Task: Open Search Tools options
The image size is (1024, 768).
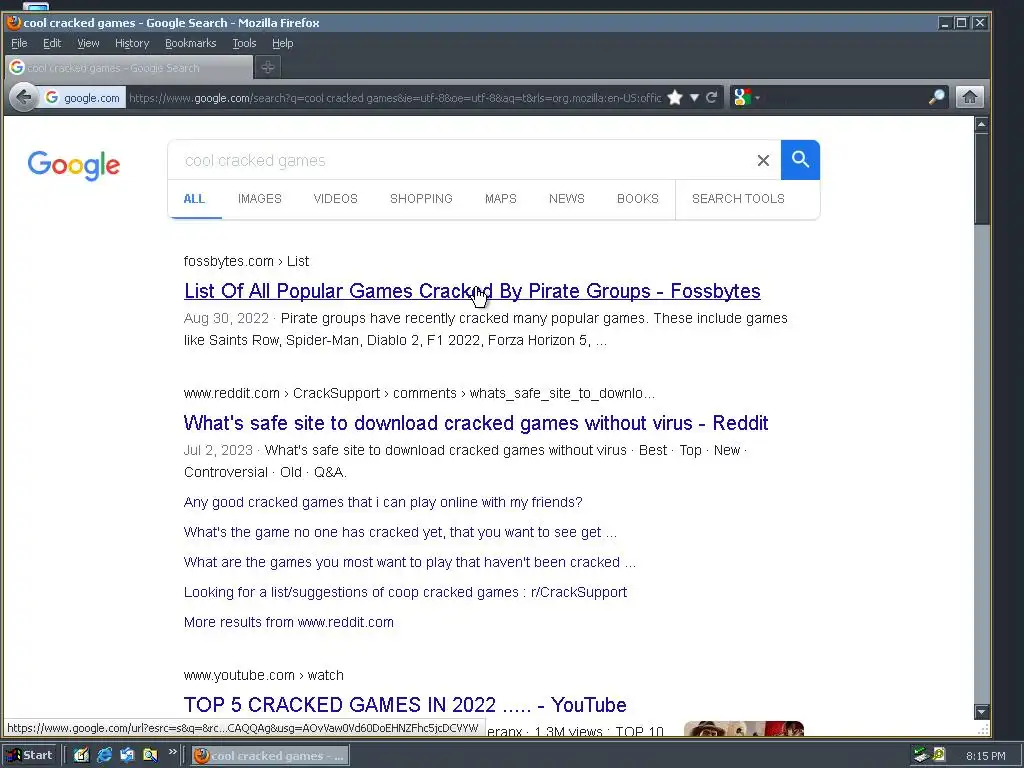Action: pos(738,199)
